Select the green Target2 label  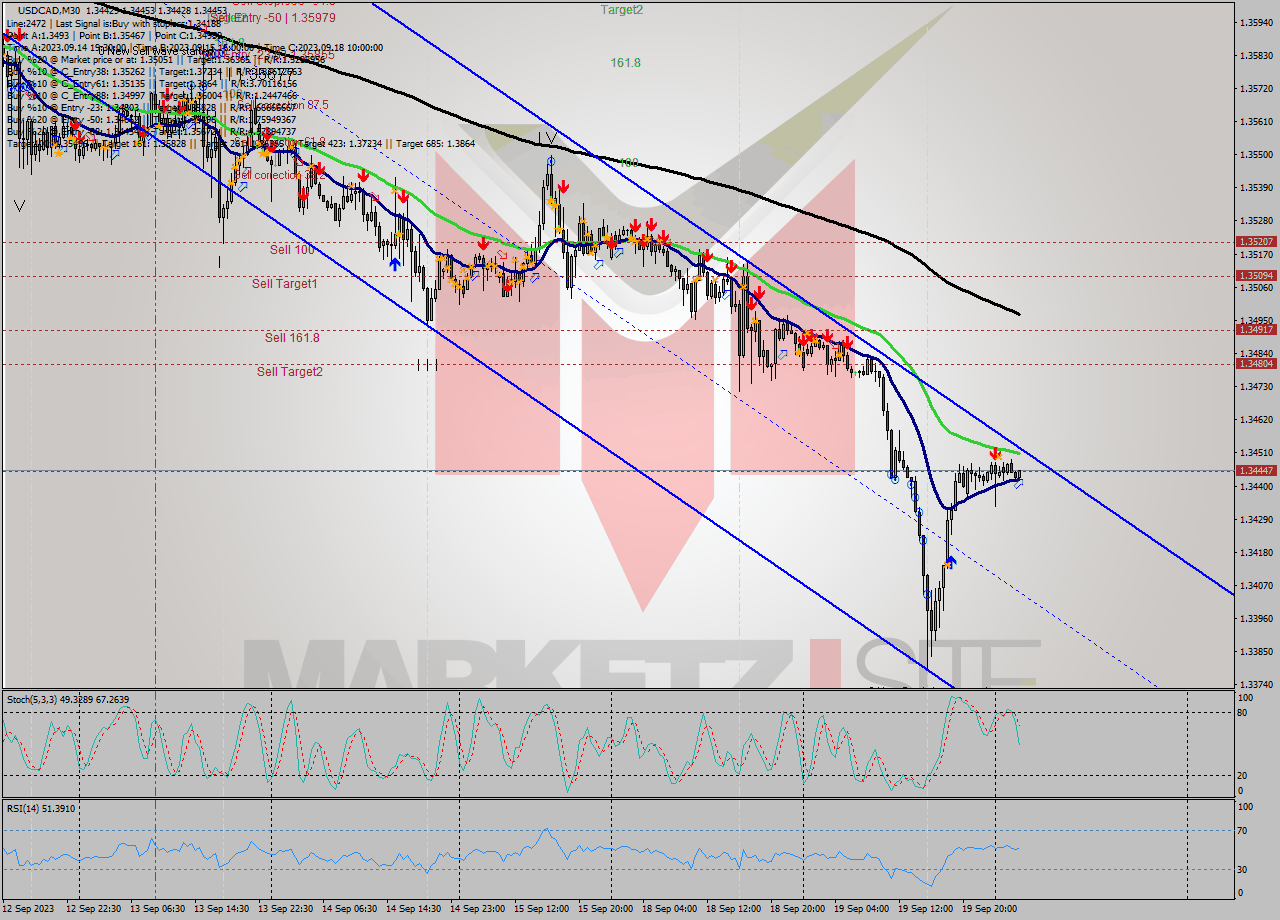tap(622, 9)
